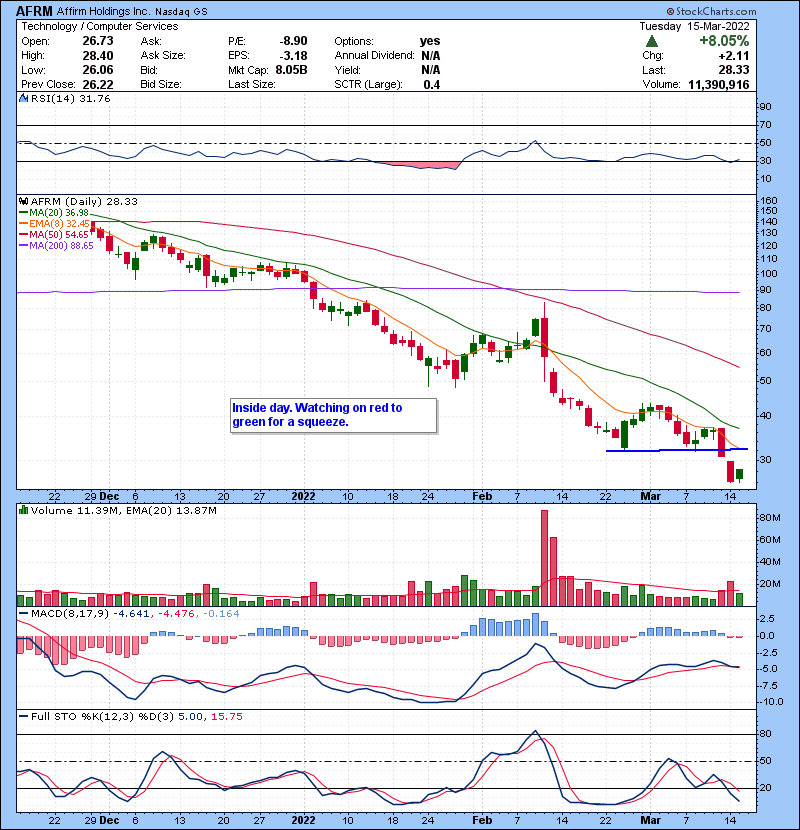Select the Low value 26.06
This screenshot has height=830, width=800.
tap(98, 70)
